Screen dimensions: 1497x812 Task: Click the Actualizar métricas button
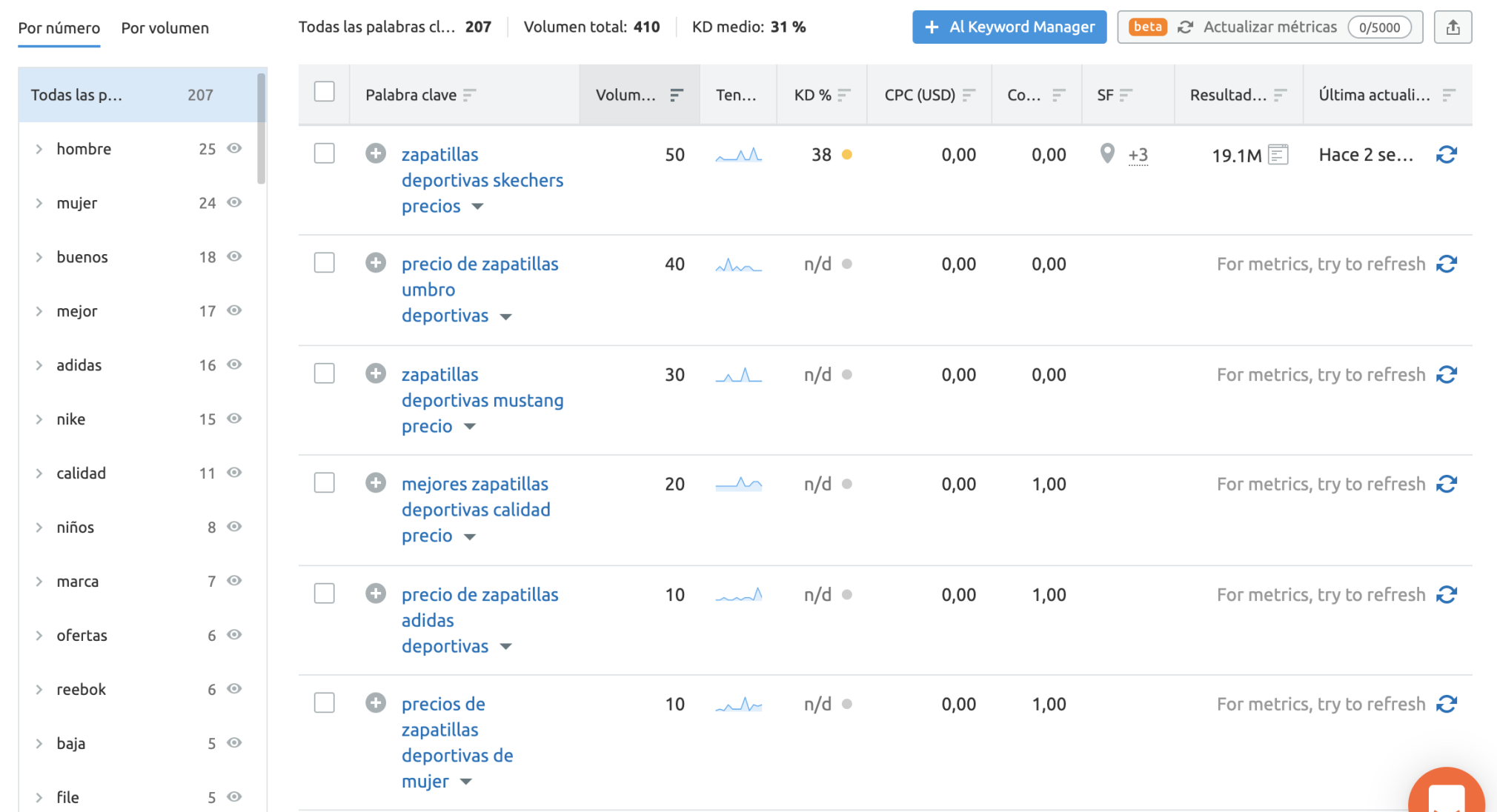[1269, 27]
